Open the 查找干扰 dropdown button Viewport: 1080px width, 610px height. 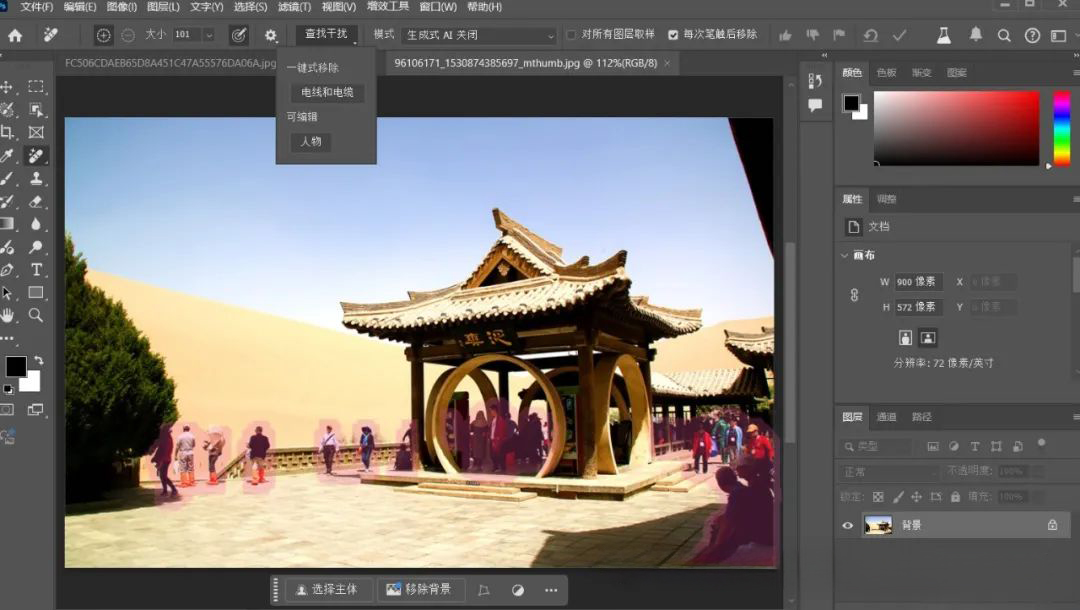[x=327, y=34]
